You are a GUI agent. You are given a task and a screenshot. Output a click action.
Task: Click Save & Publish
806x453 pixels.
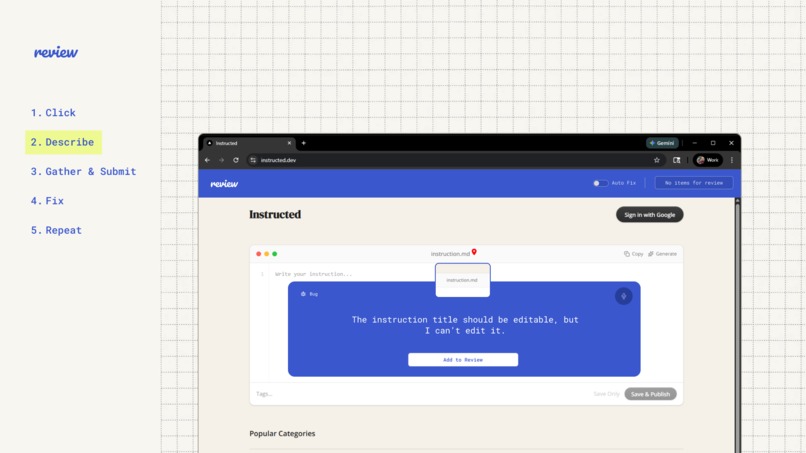click(650, 394)
